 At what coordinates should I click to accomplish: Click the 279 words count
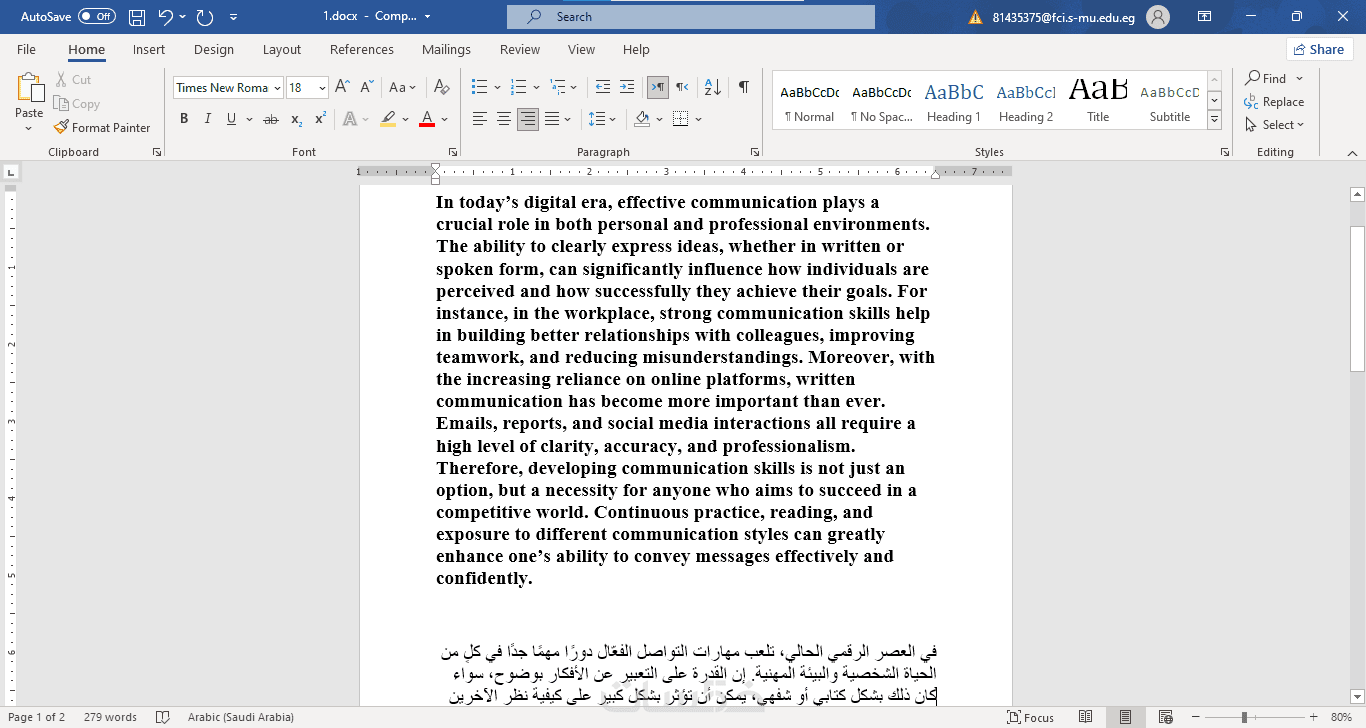coord(110,717)
